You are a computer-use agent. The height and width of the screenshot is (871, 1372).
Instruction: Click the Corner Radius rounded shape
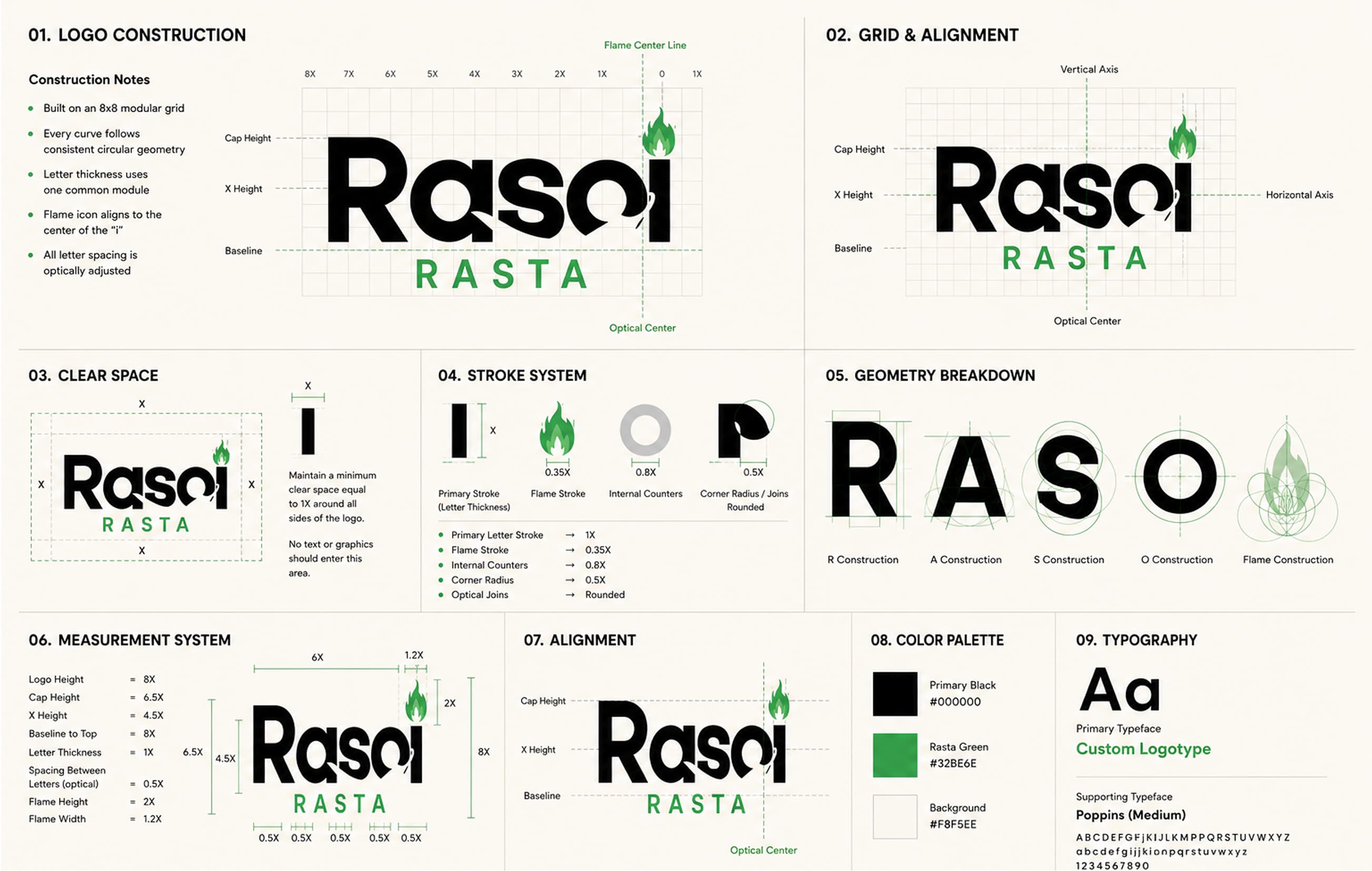click(744, 430)
